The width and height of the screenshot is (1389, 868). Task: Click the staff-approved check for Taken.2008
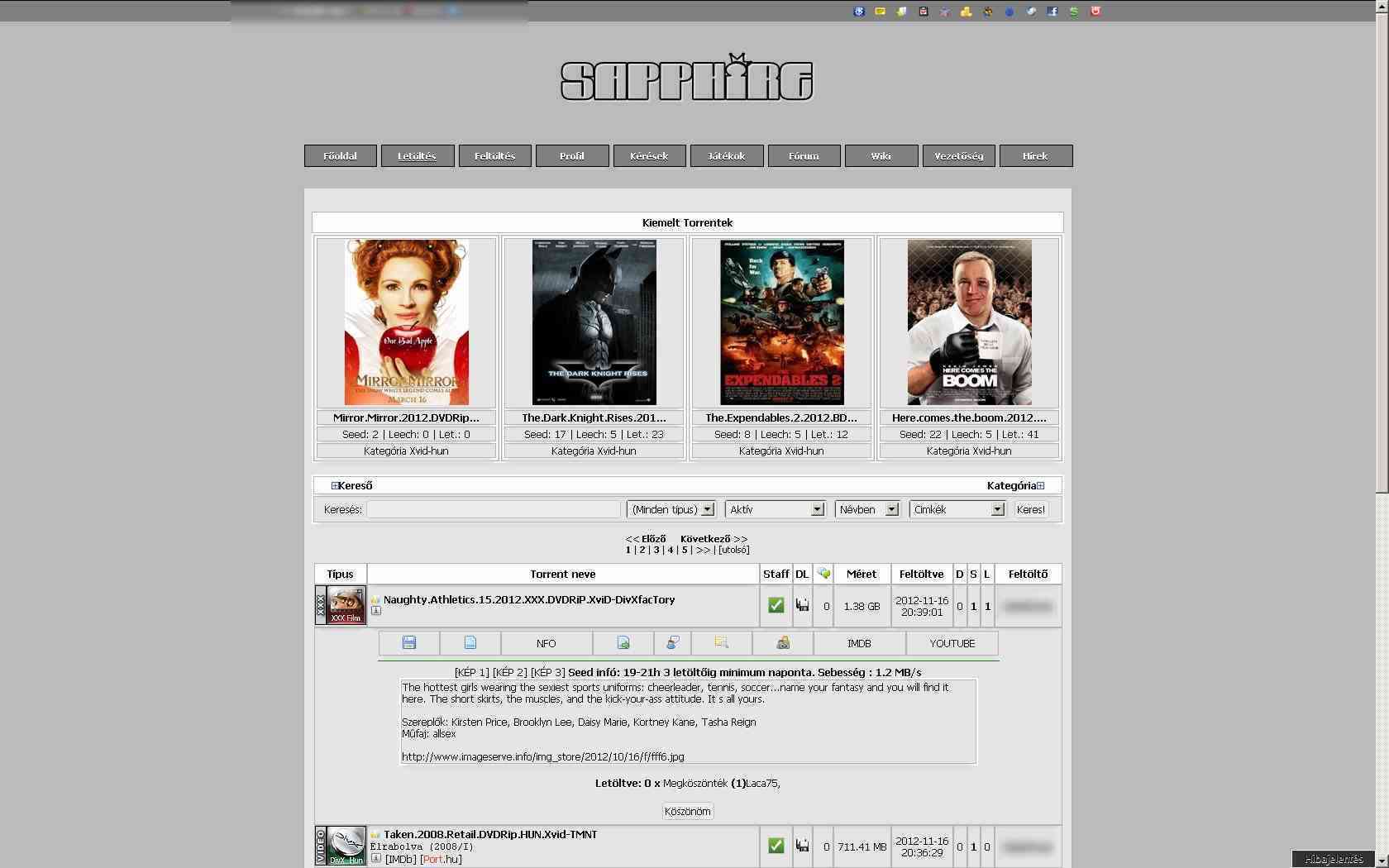(x=776, y=845)
